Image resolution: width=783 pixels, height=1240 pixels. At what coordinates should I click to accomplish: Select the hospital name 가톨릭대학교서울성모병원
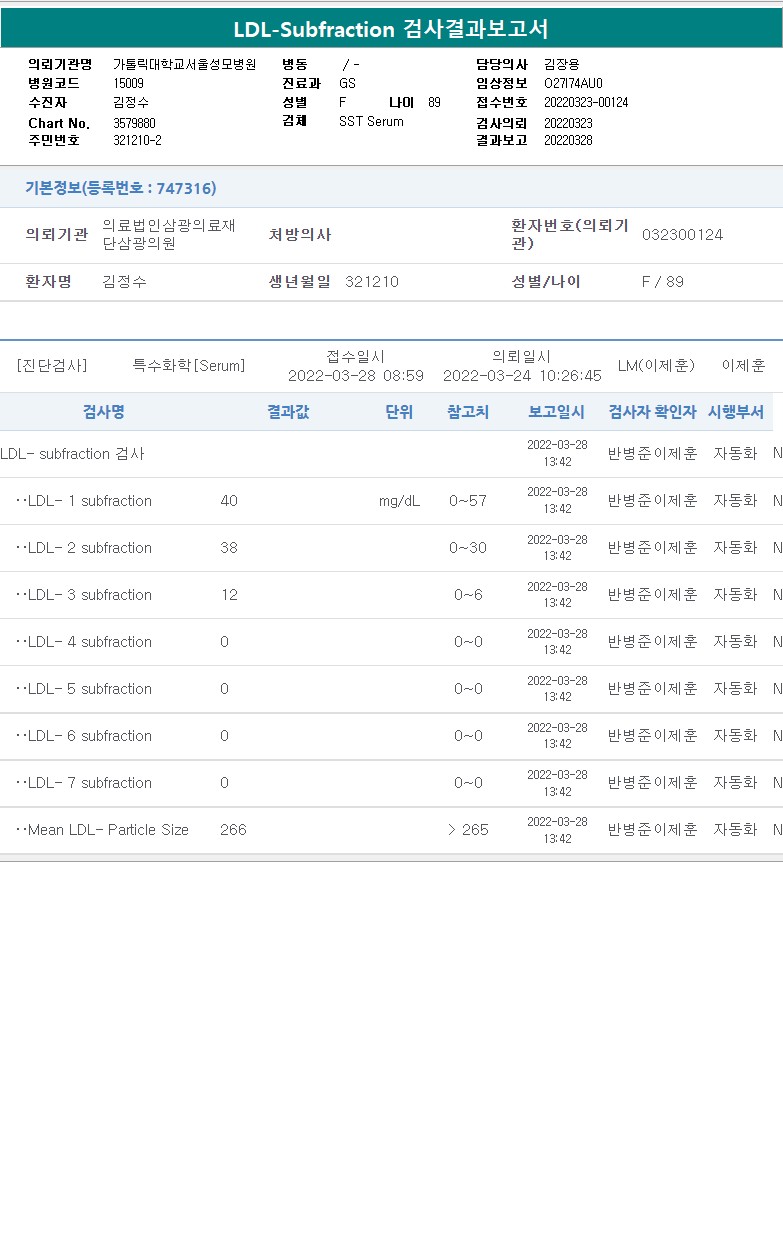185,64
